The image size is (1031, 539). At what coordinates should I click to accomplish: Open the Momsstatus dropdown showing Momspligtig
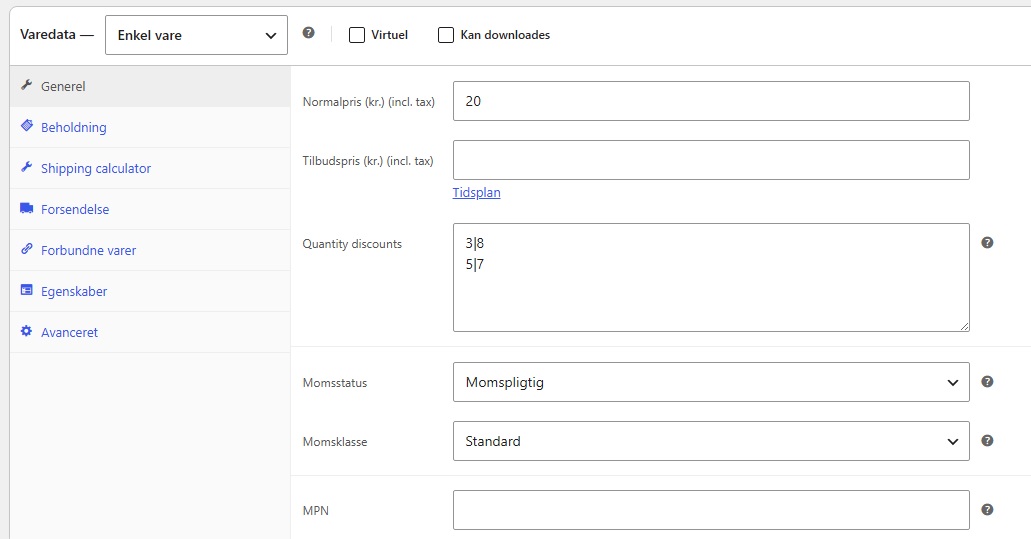click(x=711, y=382)
